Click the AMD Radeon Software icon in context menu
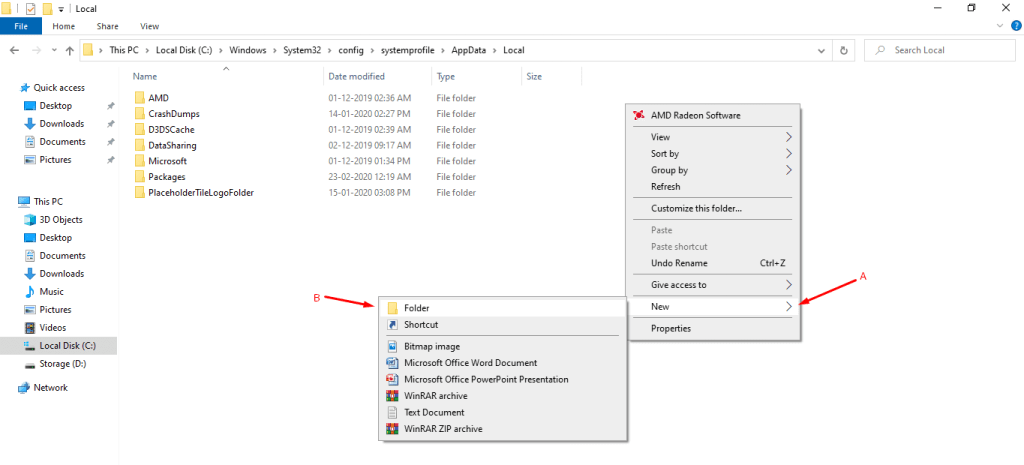Screen dimensions: 1024x465 pyautogui.click(x=638, y=115)
